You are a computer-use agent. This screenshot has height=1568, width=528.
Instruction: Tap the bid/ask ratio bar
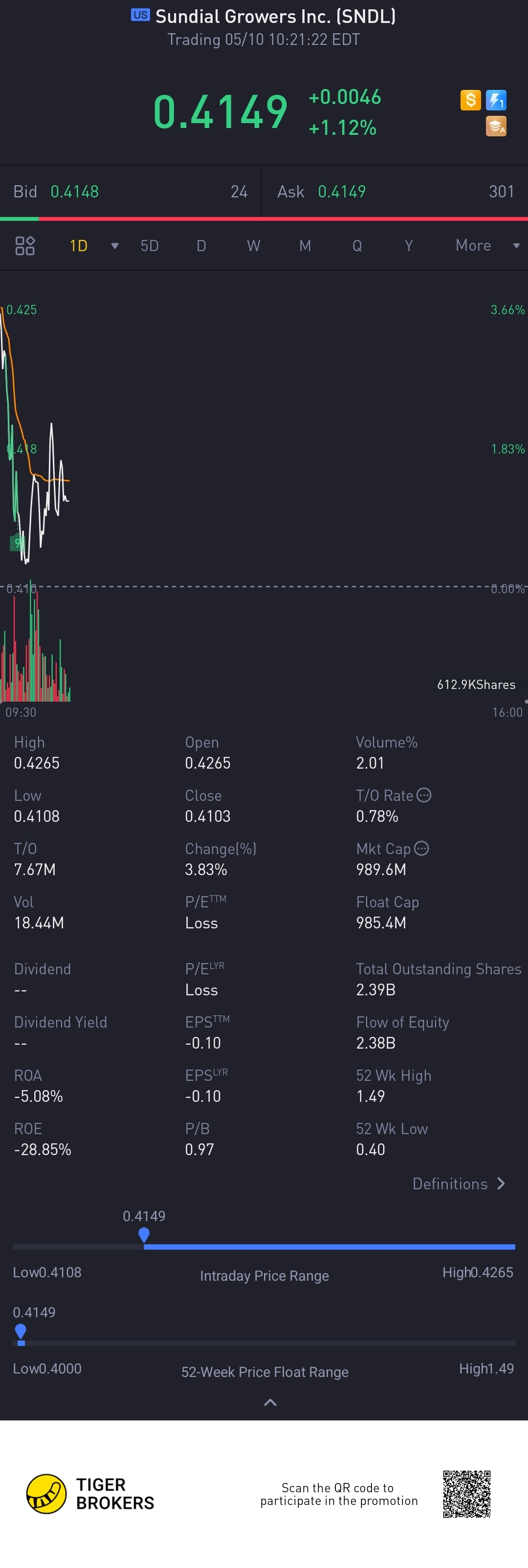264,218
